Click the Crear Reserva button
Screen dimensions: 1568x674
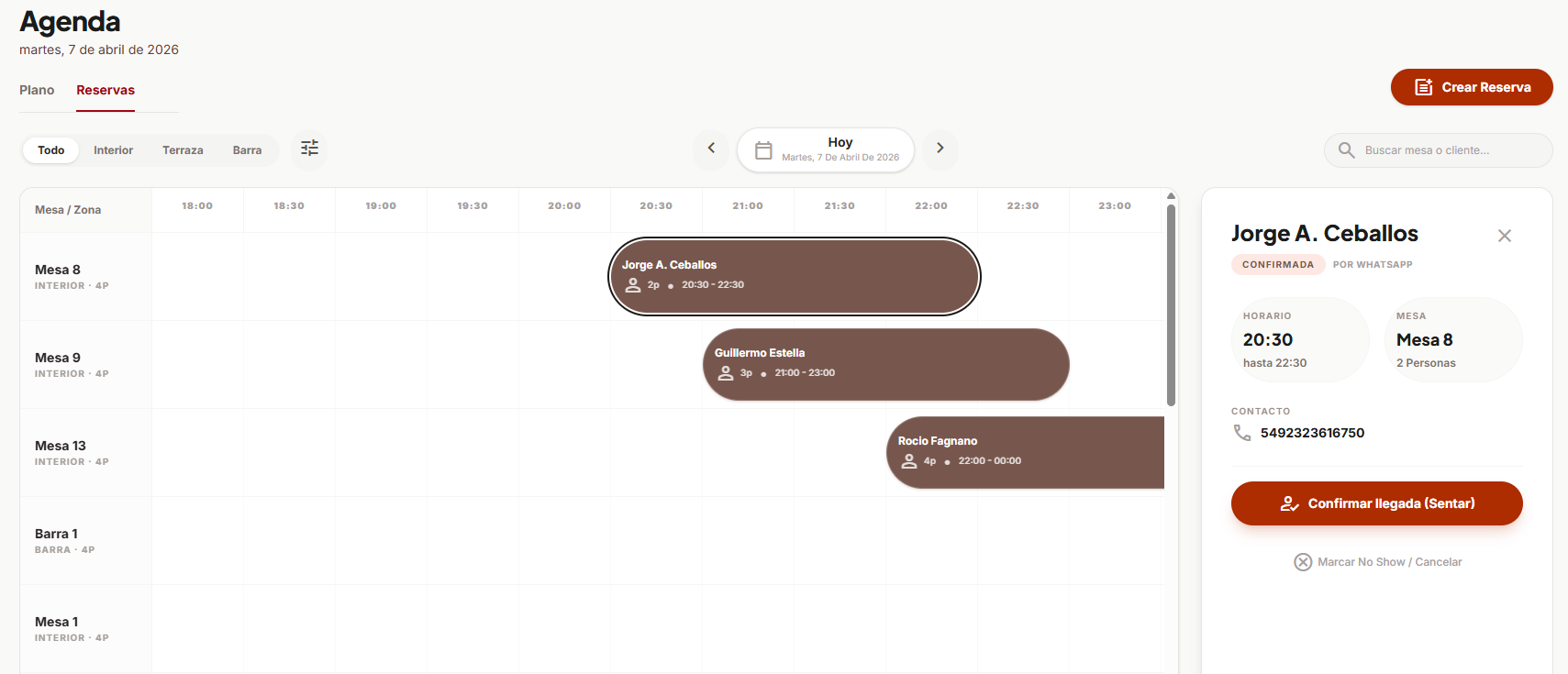click(x=1471, y=87)
